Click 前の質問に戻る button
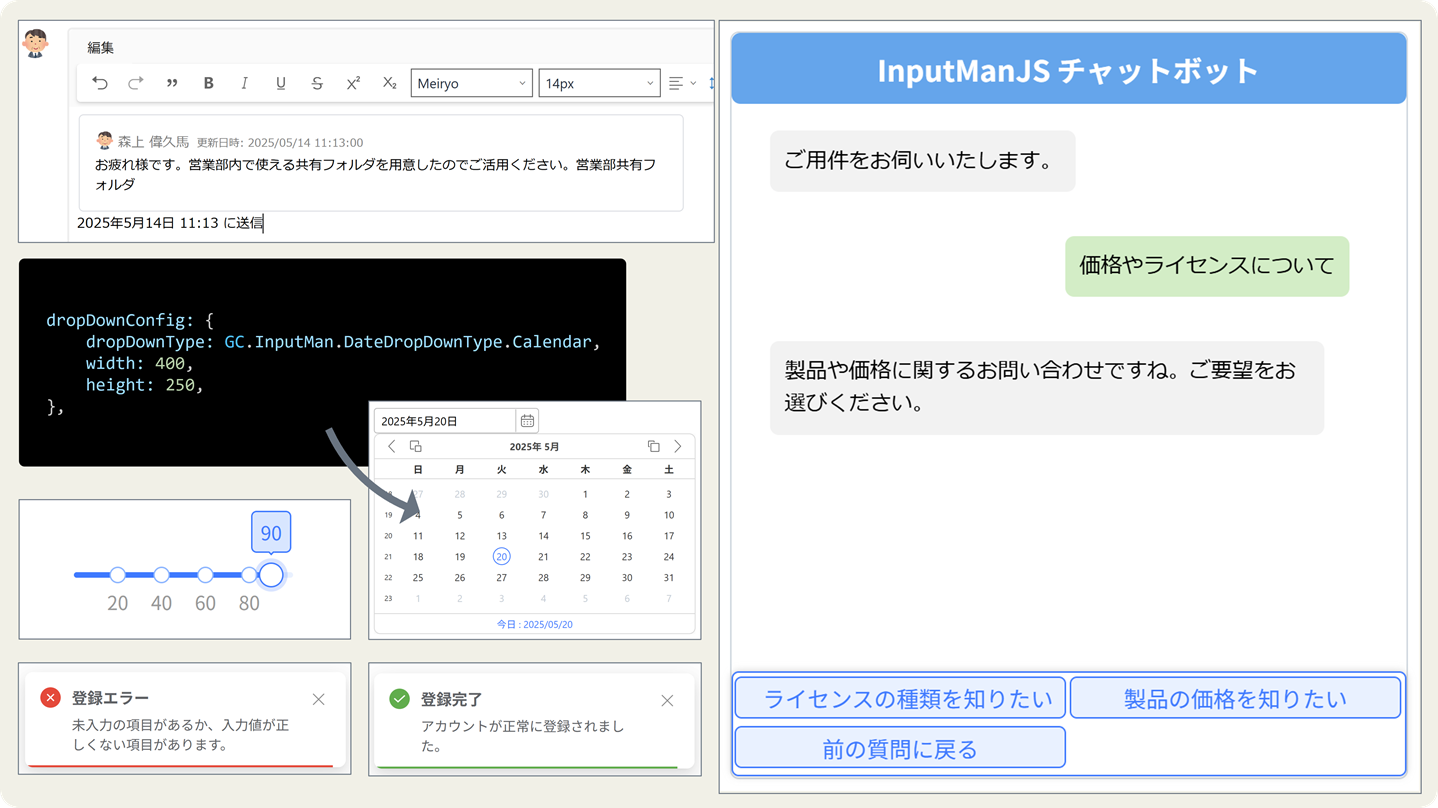Viewport: 1438px width, 808px height. 900,748
